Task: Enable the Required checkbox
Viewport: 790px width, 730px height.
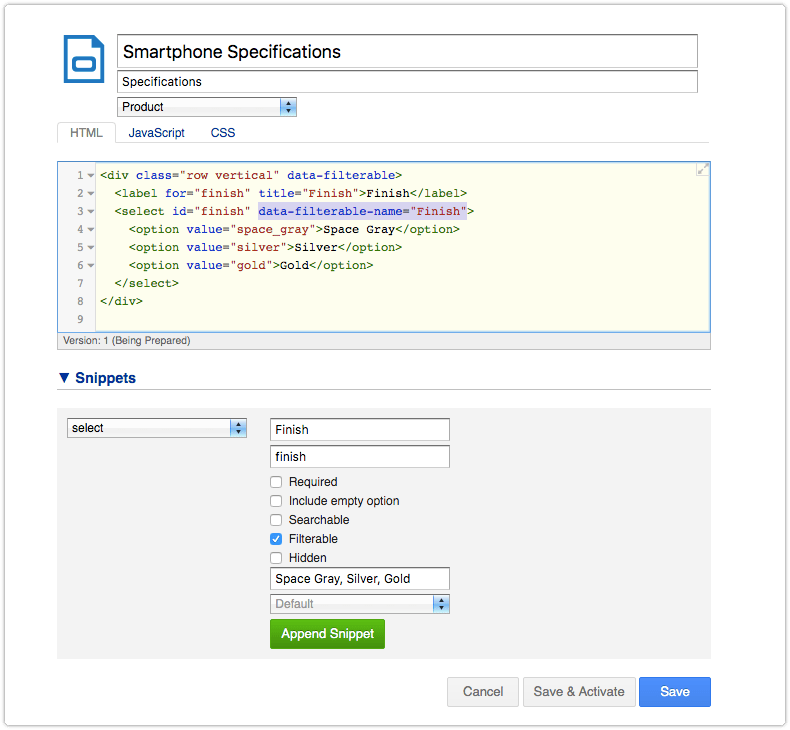Action: 276,482
